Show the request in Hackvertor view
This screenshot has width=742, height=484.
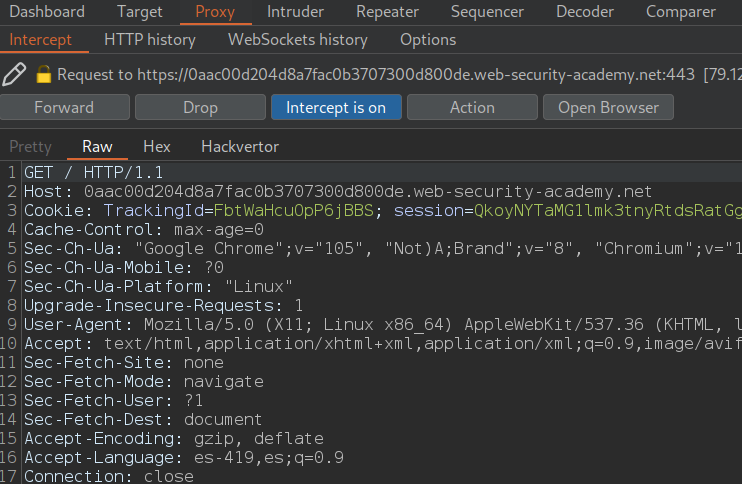coord(240,146)
